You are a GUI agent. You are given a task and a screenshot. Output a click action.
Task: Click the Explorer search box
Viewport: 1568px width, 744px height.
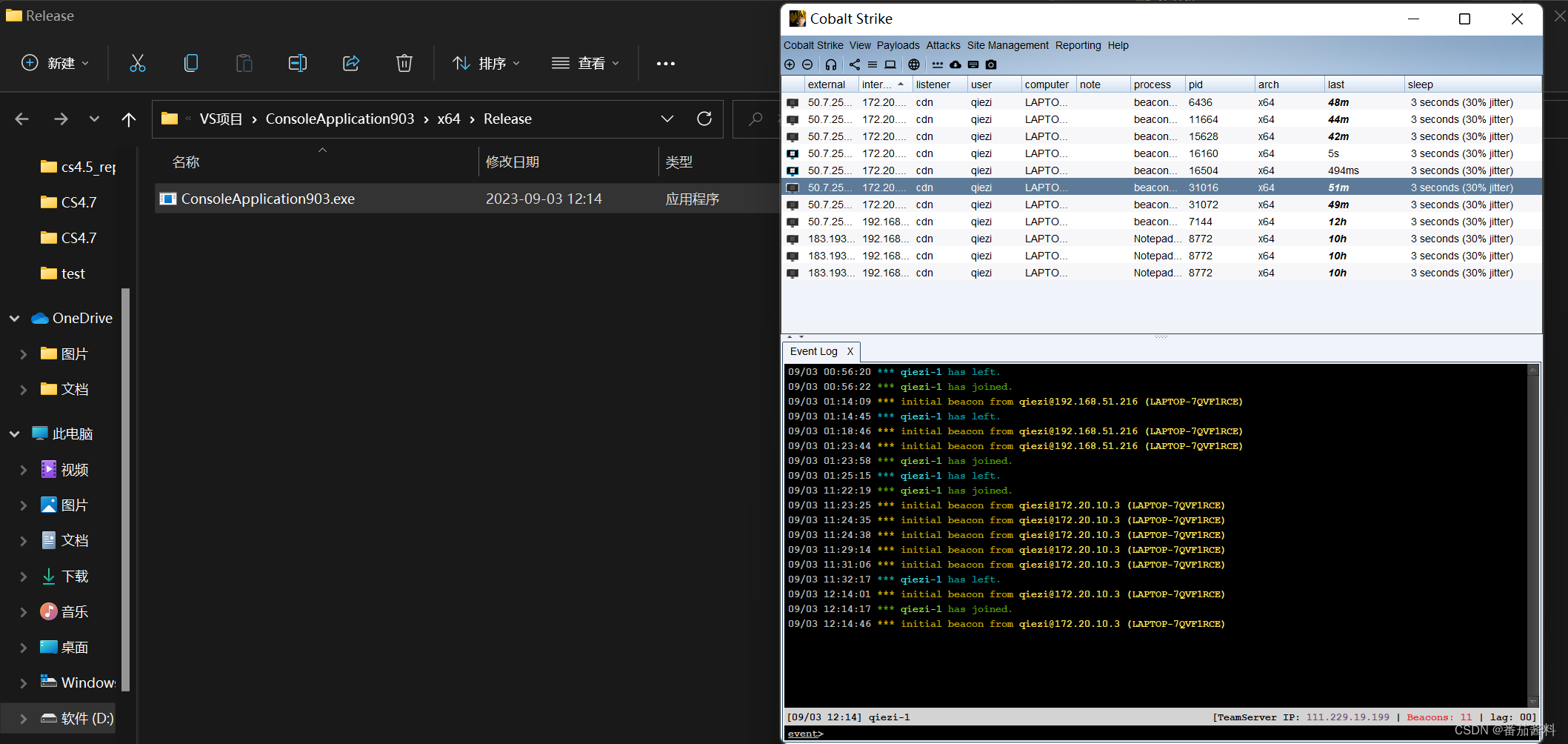coord(755,119)
